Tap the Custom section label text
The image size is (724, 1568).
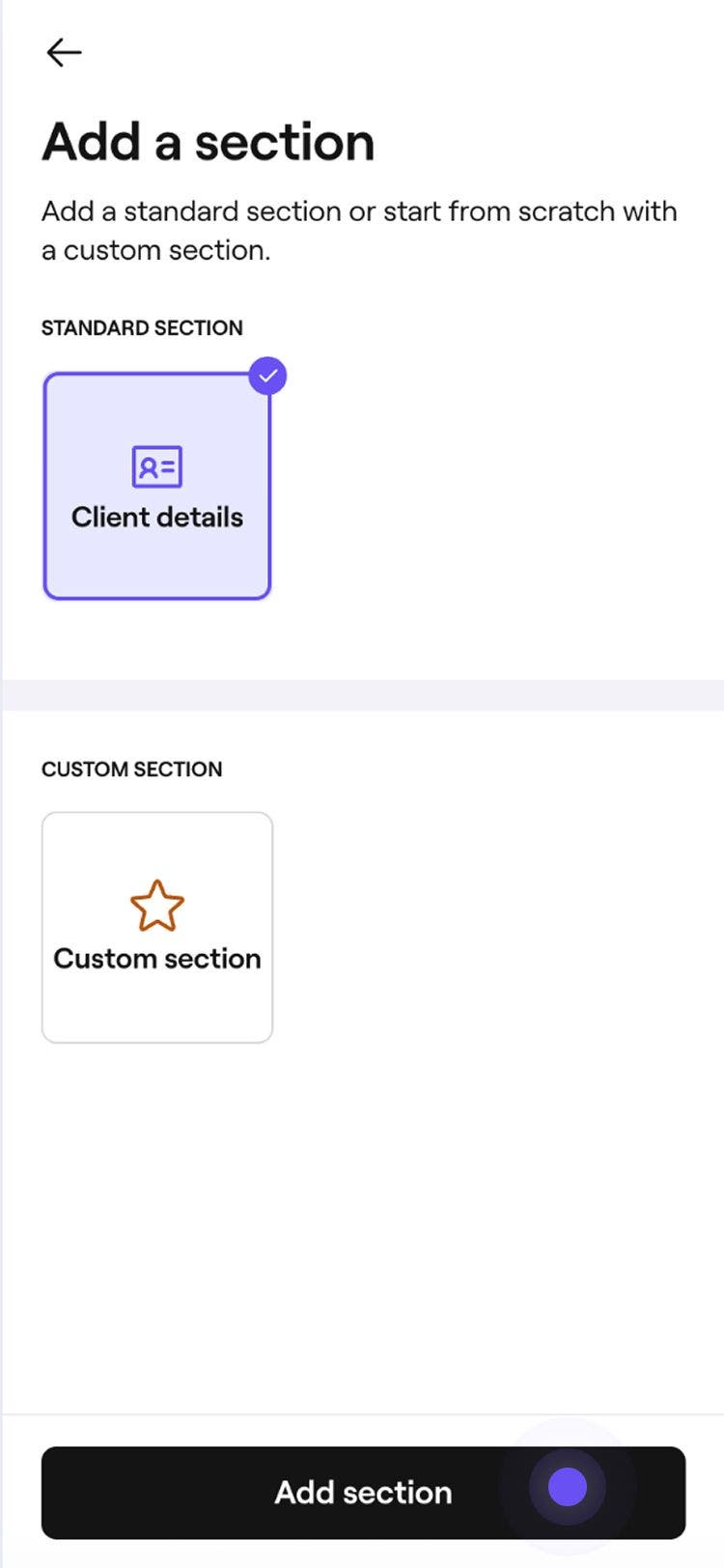click(157, 959)
